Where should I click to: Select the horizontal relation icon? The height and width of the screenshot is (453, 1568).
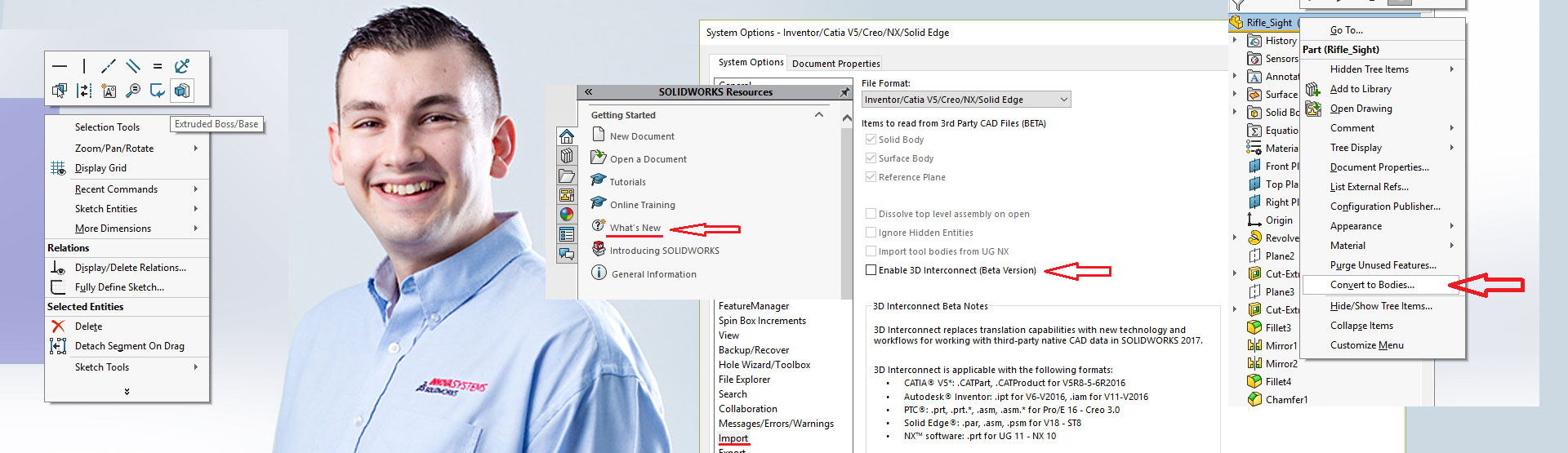pos(60,66)
